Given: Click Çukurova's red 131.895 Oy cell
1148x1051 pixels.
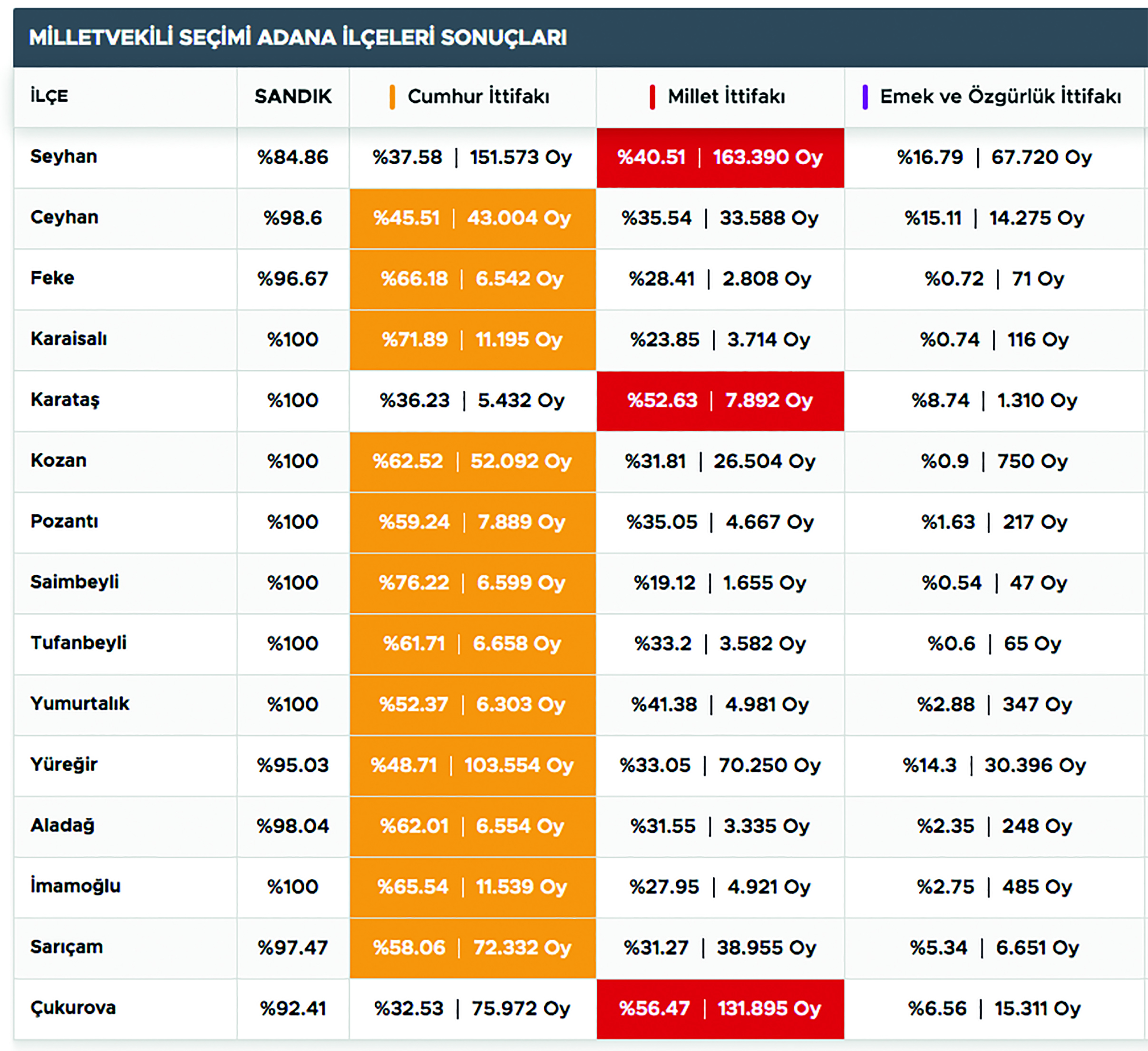Looking at the screenshot, I should coord(769,1009).
